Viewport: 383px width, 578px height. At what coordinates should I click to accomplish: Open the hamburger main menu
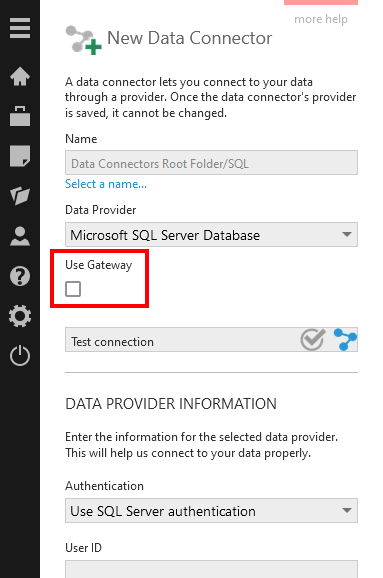(x=20, y=28)
